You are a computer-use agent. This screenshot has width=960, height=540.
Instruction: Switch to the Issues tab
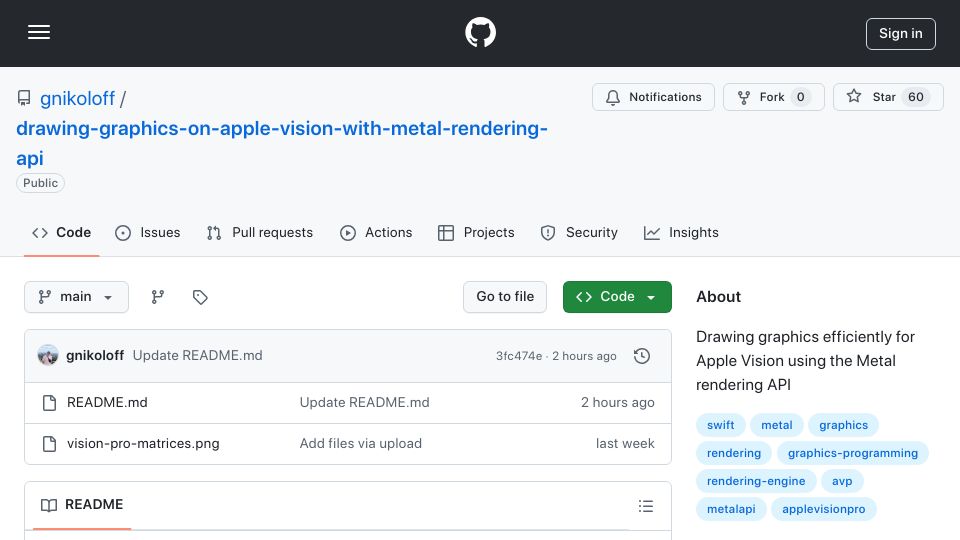(148, 233)
